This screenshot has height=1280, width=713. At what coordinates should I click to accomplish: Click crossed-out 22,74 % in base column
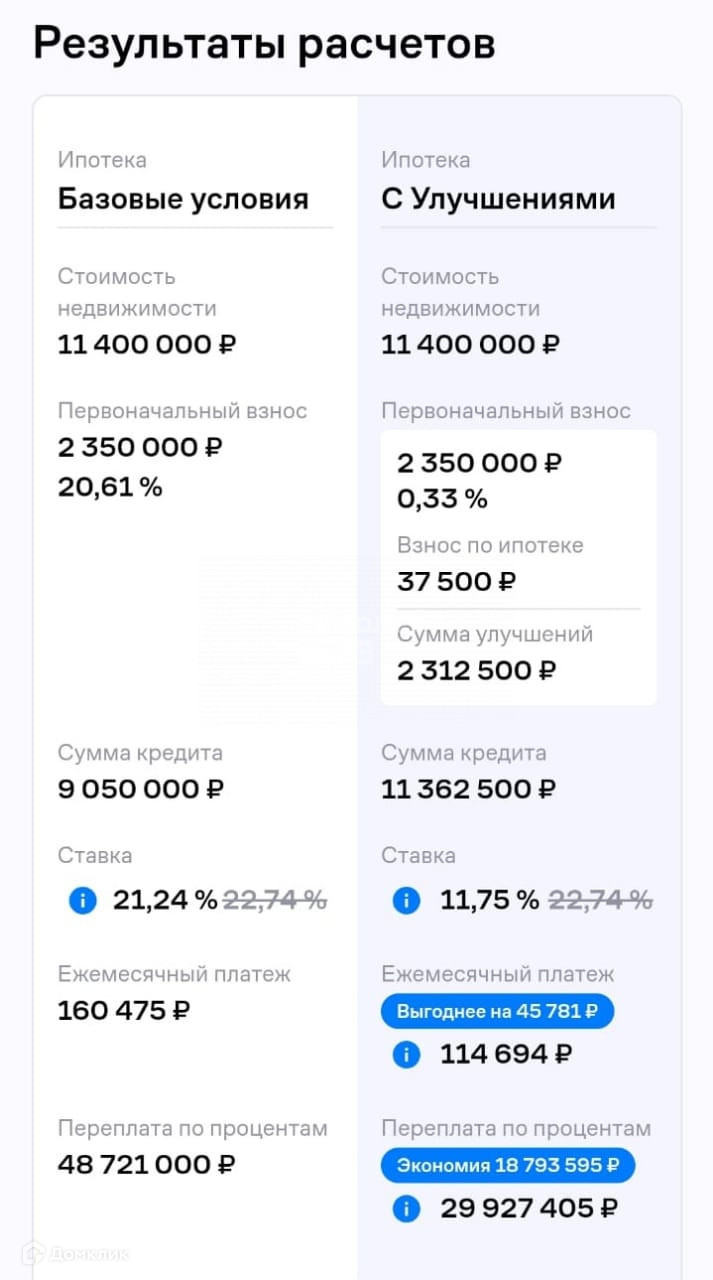click(x=274, y=900)
